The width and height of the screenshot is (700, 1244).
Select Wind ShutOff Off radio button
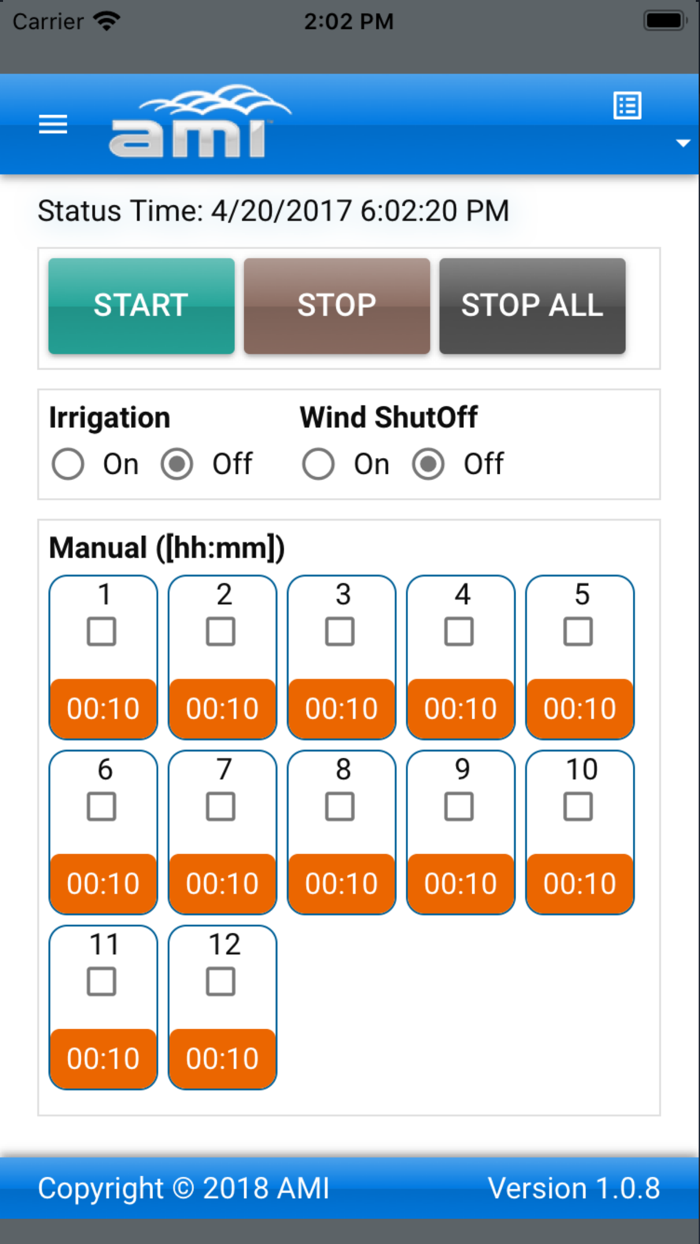pyautogui.click(x=428, y=464)
